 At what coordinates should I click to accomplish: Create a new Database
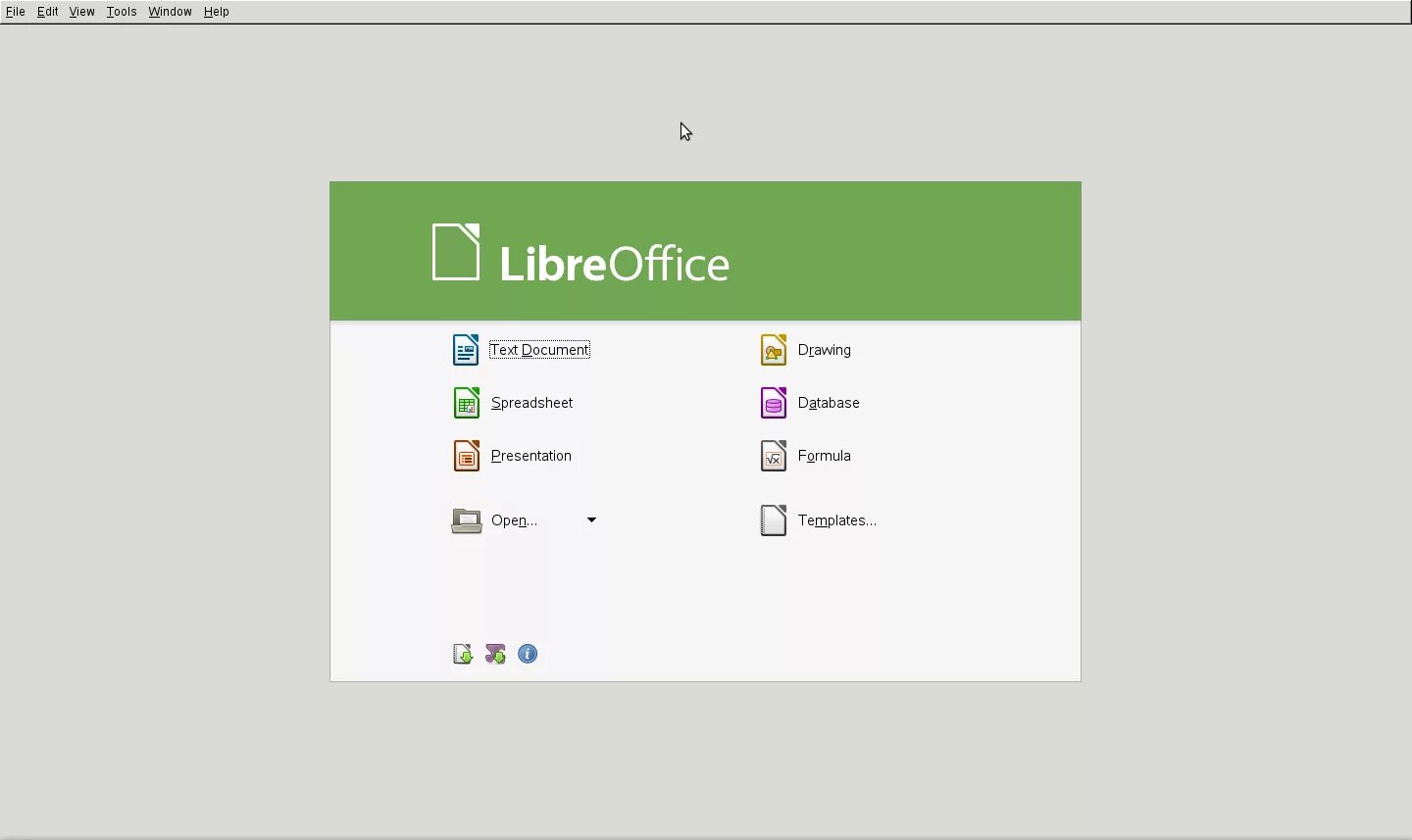(x=810, y=403)
